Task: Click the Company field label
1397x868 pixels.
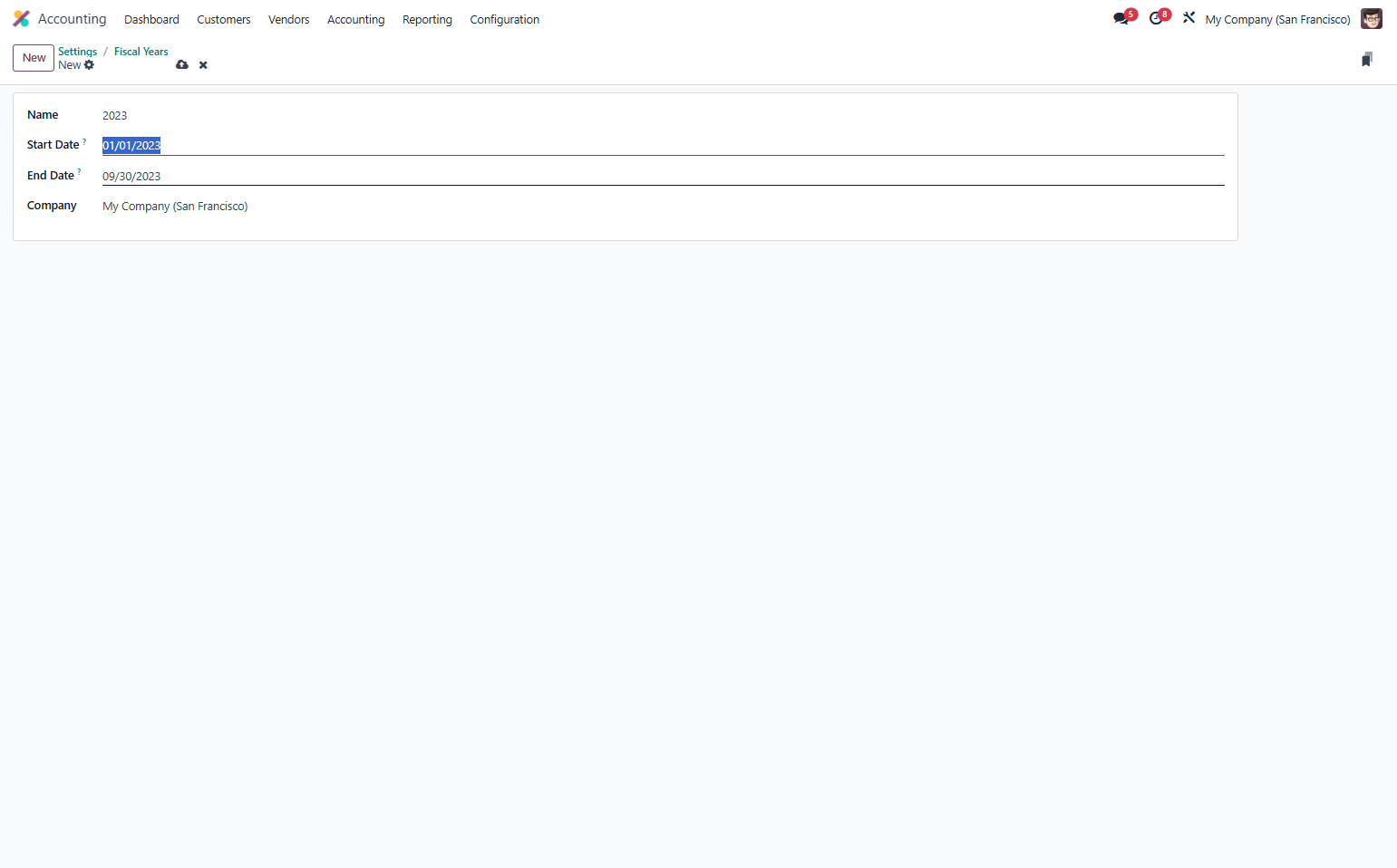Action: (x=52, y=206)
